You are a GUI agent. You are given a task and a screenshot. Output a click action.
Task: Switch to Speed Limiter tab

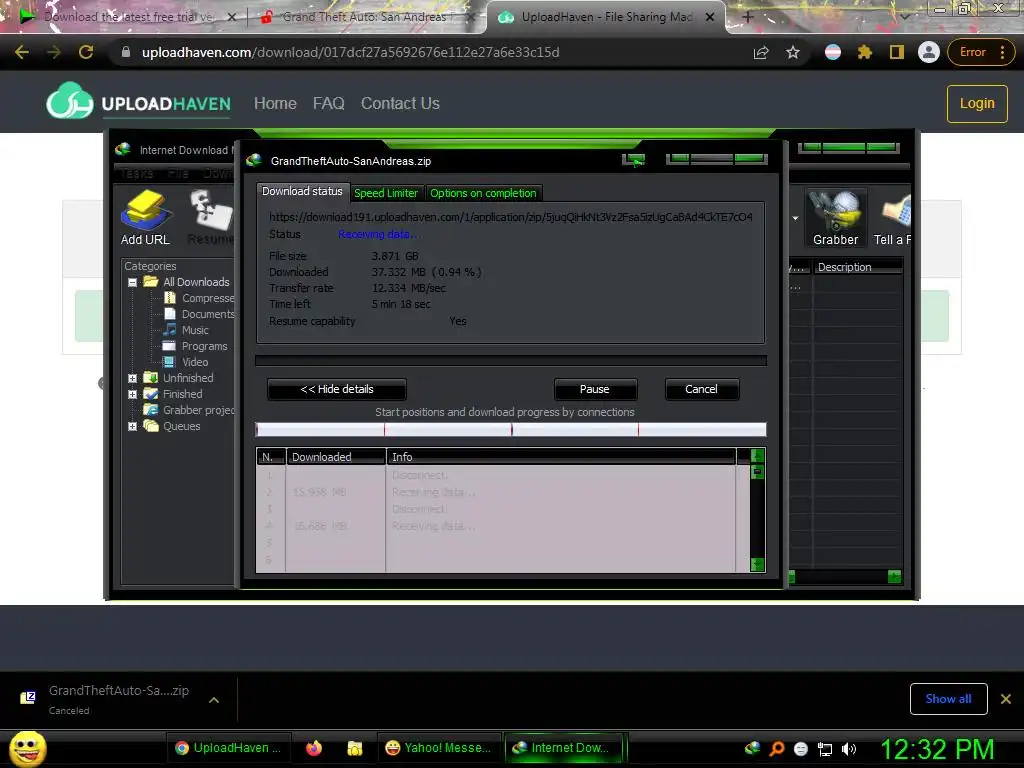pyautogui.click(x=386, y=193)
